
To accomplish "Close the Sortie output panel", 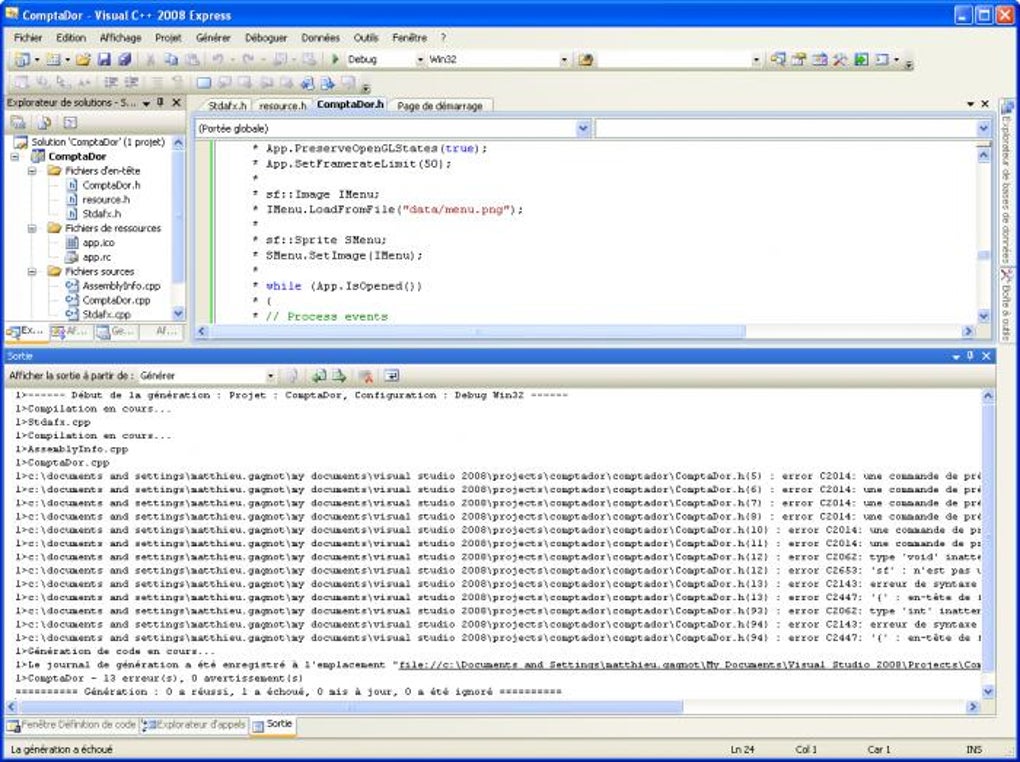I will pos(986,356).
